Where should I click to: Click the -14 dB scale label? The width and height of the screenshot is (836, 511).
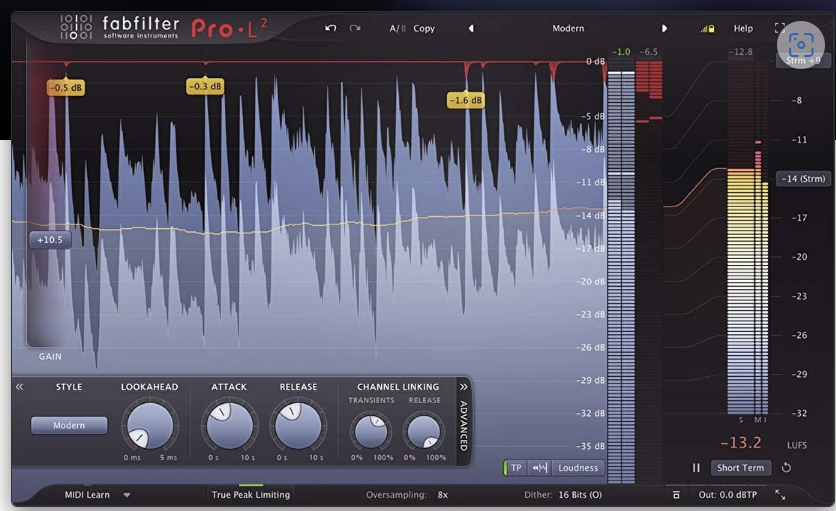pos(591,215)
